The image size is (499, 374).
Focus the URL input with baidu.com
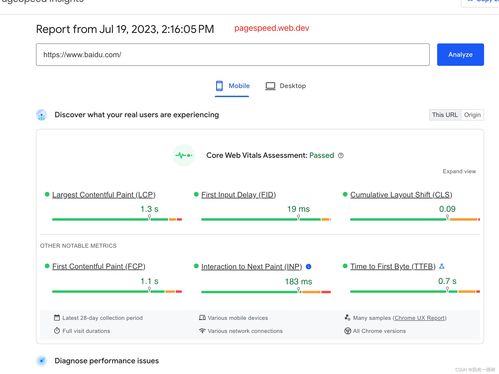pos(233,55)
